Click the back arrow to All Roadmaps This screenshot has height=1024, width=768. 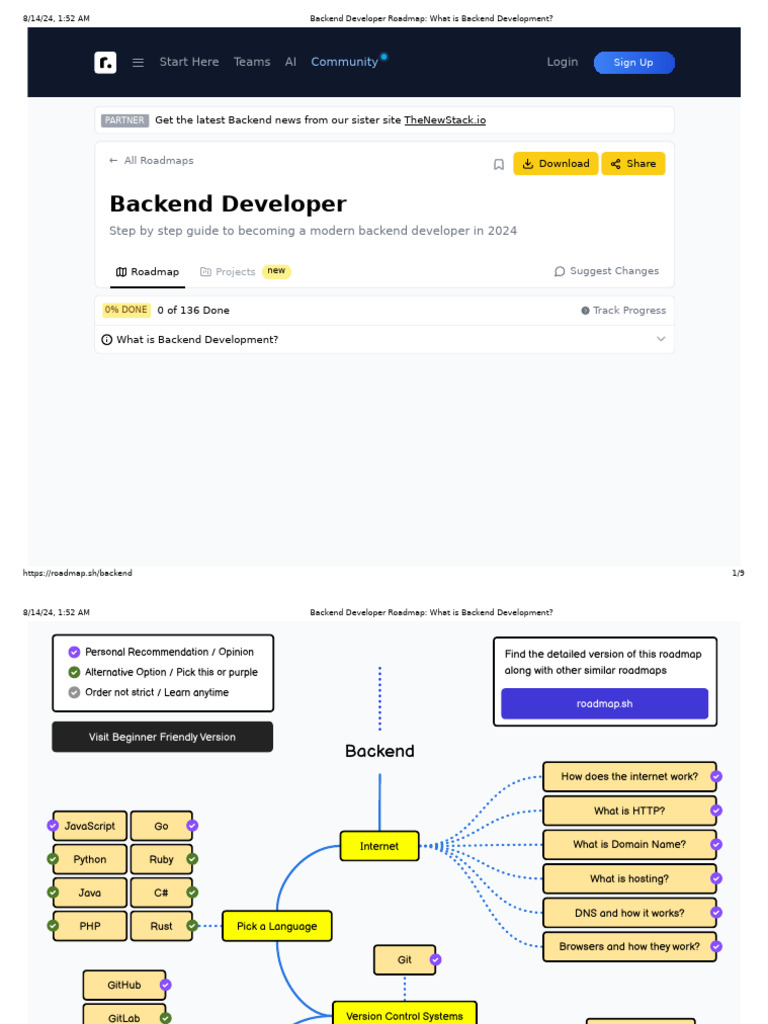point(114,161)
